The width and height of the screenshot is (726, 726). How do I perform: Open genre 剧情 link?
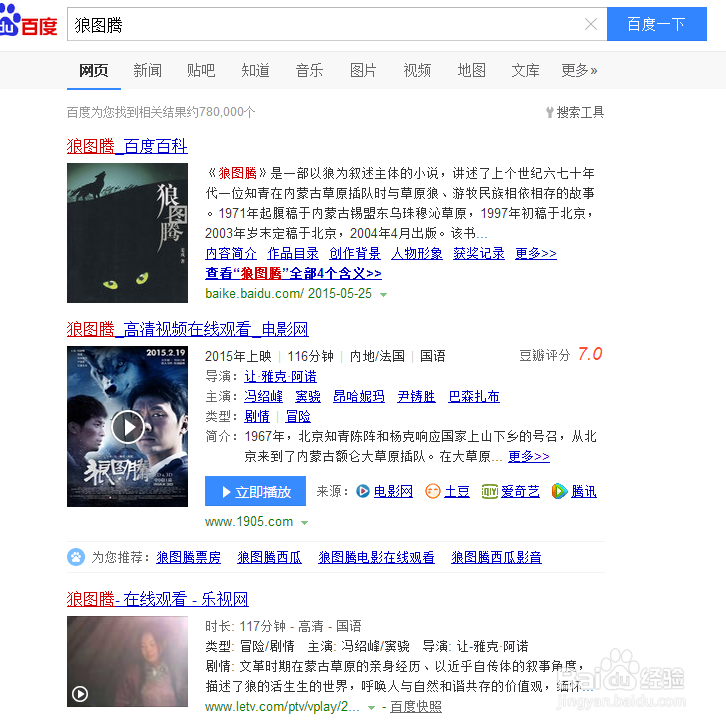click(x=257, y=416)
